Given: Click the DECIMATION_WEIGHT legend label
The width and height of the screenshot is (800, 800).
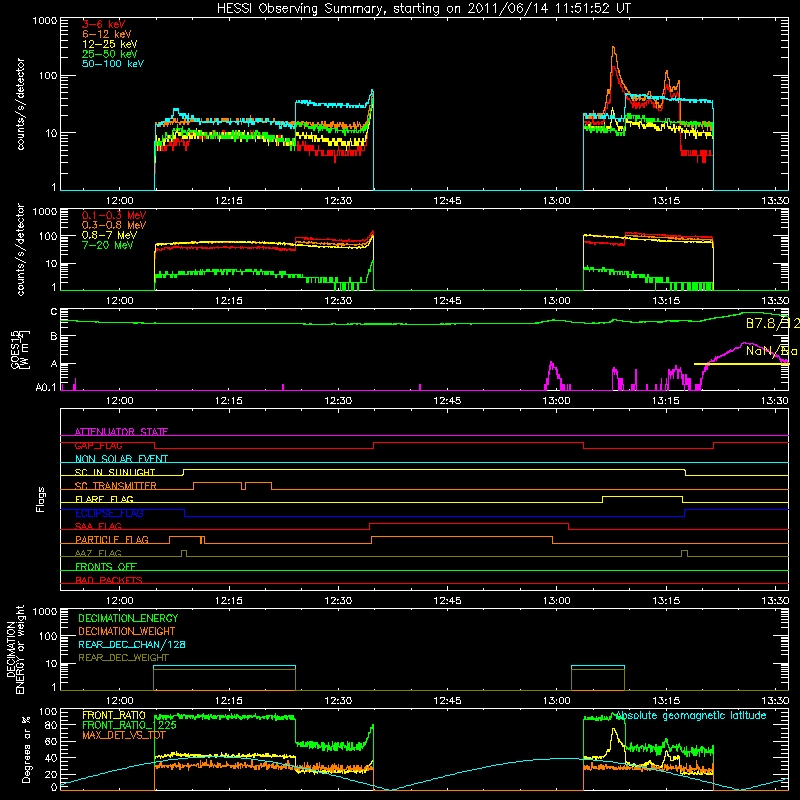Looking at the screenshot, I should 127,631.
